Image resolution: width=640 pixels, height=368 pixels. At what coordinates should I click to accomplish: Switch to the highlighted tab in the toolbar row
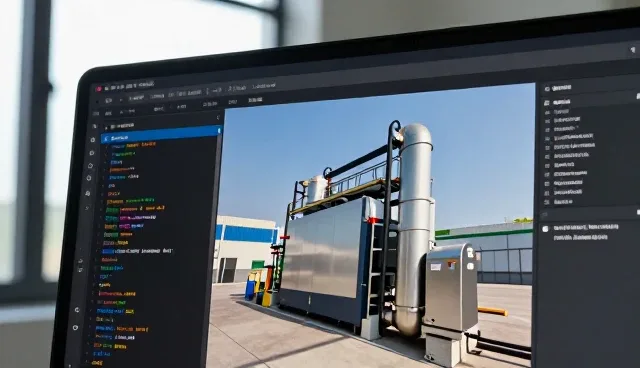(x=136, y=98)
